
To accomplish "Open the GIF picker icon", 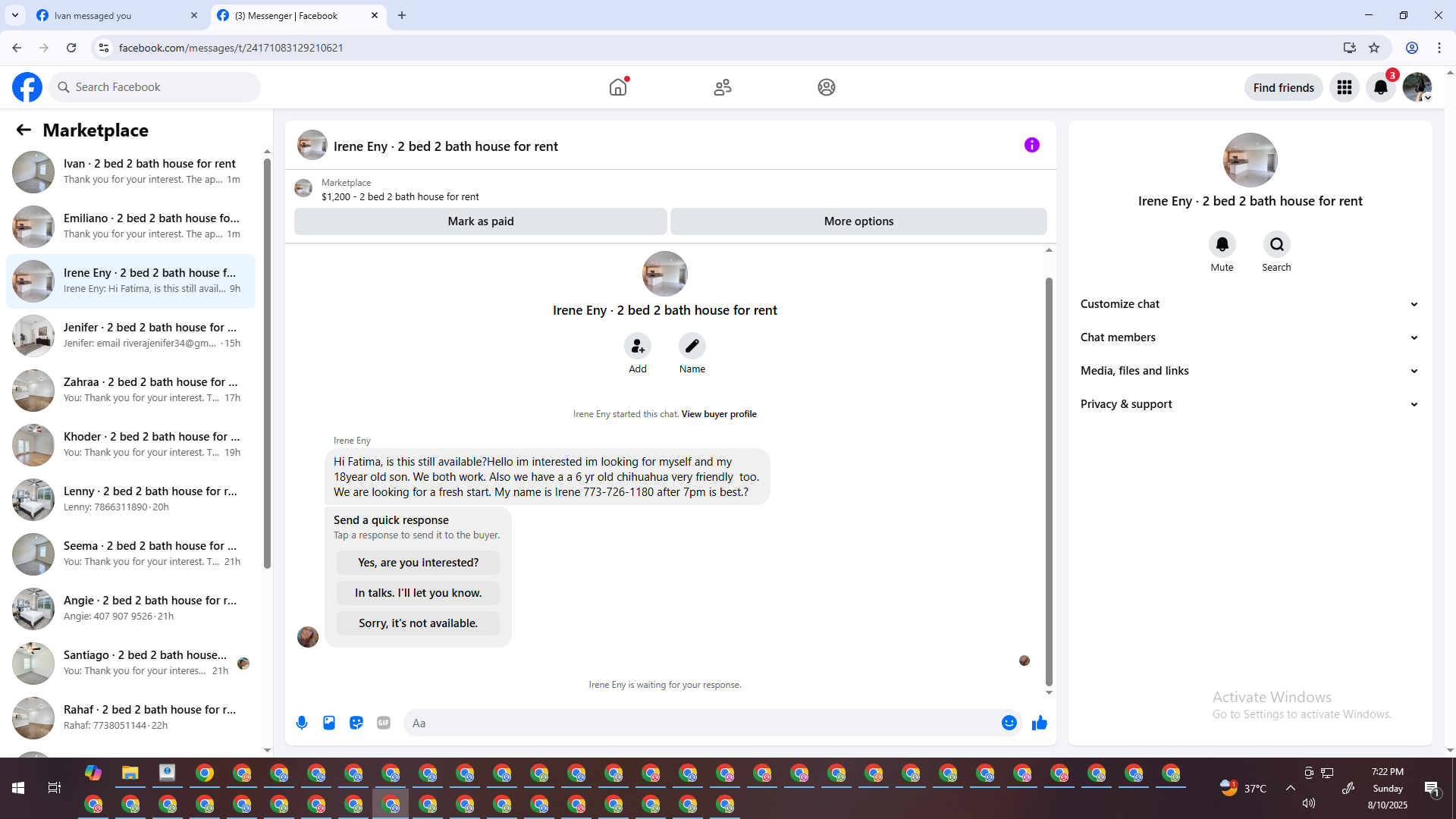I will point(384,723).
